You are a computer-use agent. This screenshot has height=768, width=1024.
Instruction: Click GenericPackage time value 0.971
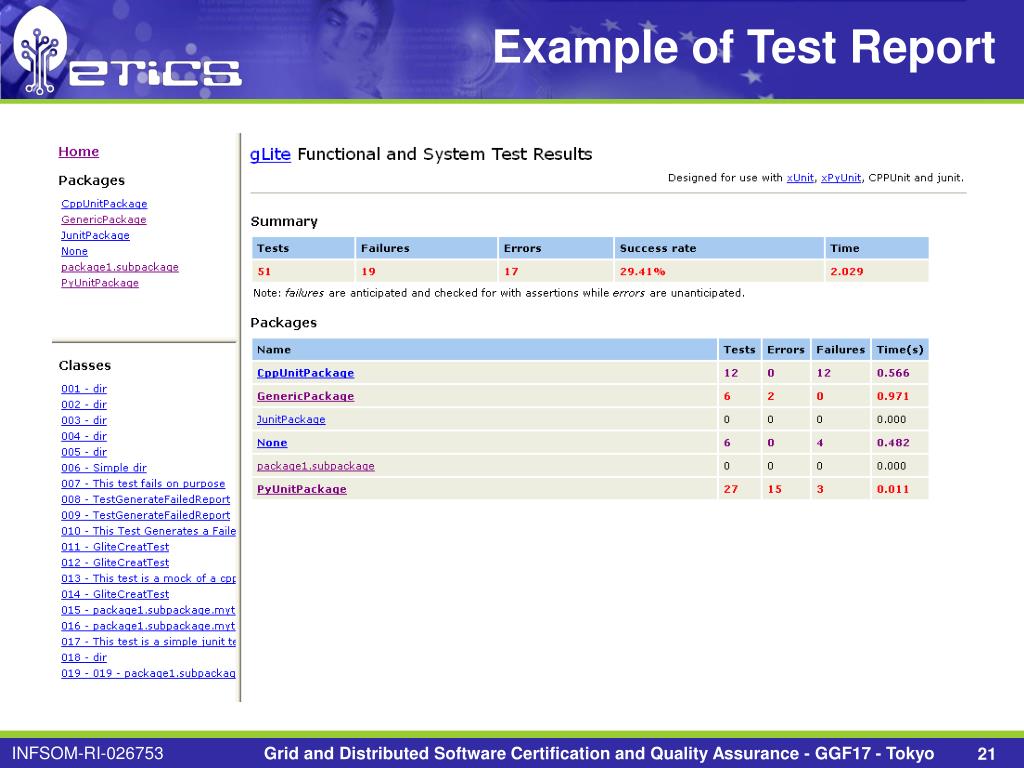coord(893,396)
